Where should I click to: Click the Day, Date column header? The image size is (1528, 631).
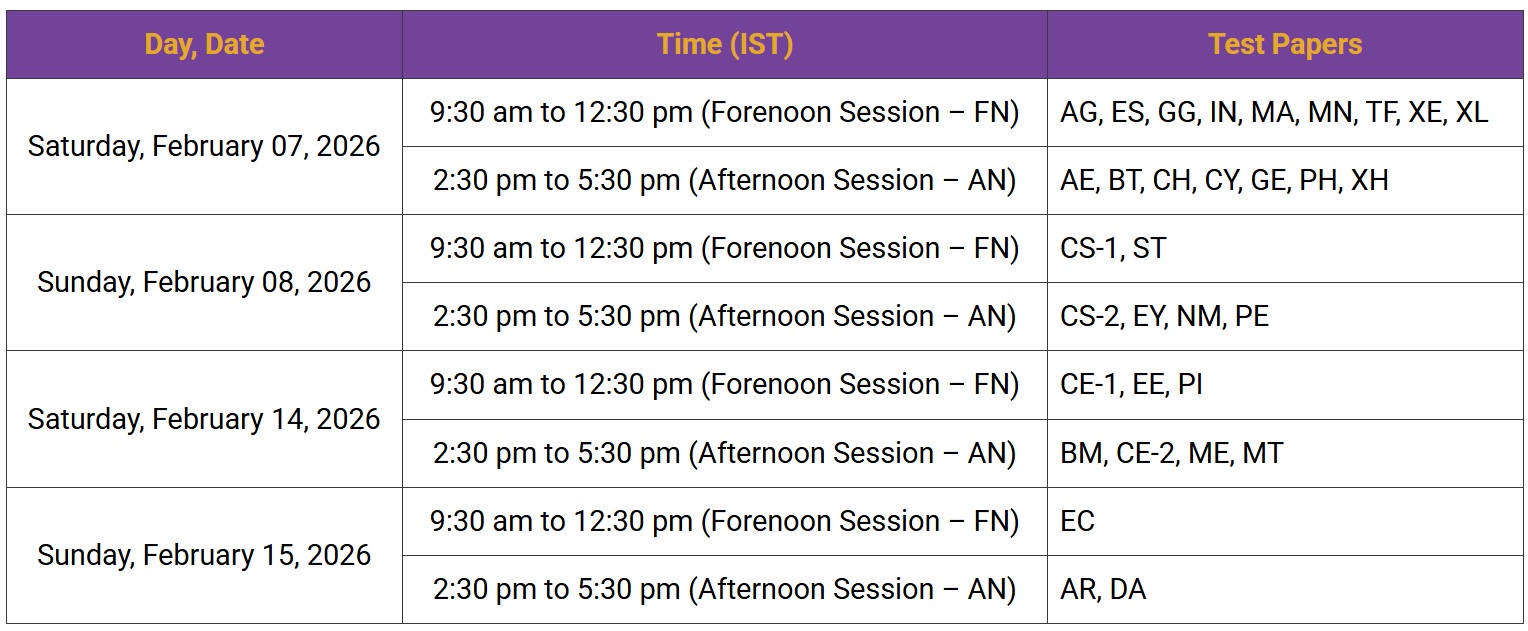pos(204,45)
